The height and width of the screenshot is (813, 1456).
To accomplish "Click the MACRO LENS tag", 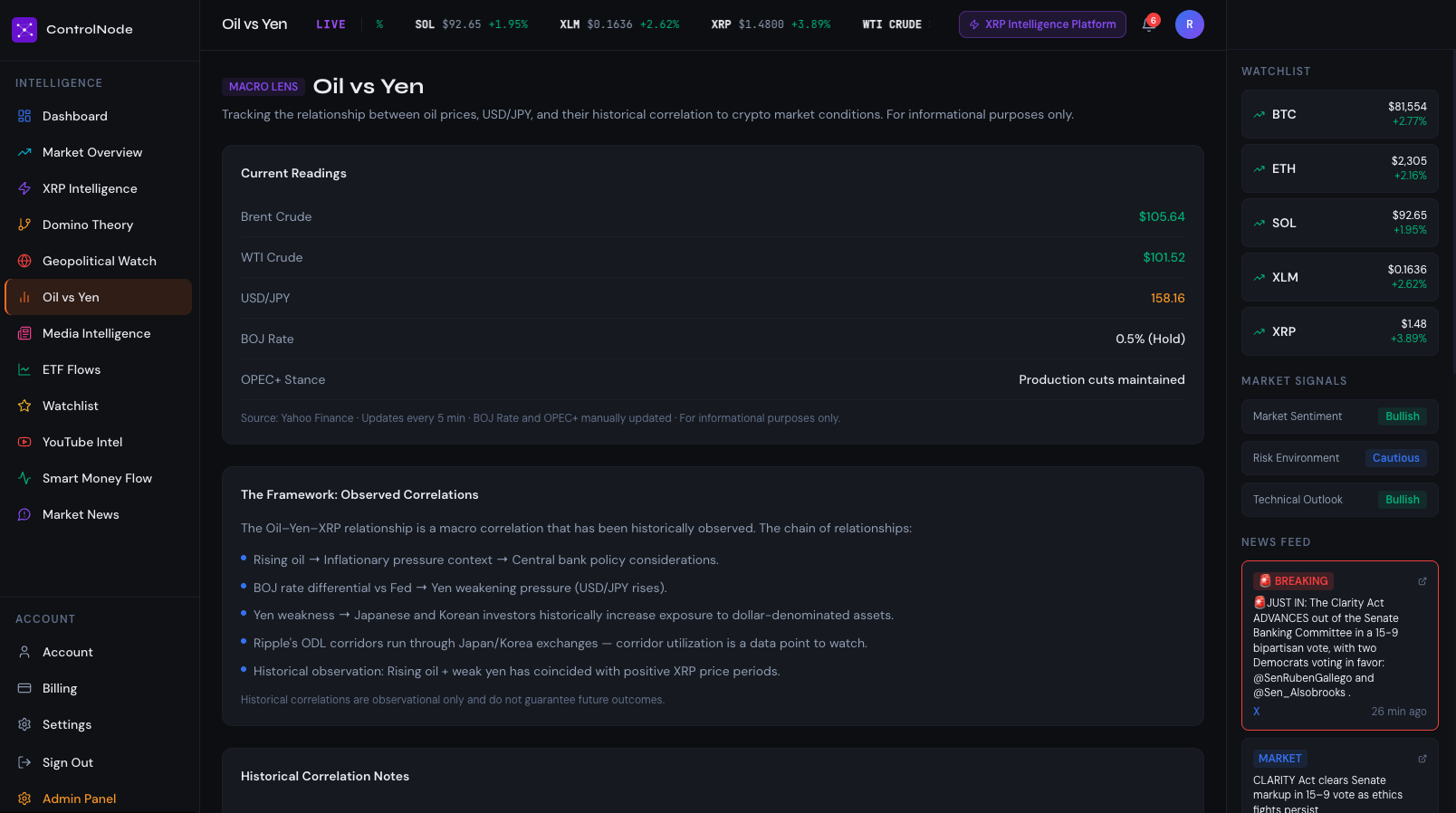I will click(263, 87).
